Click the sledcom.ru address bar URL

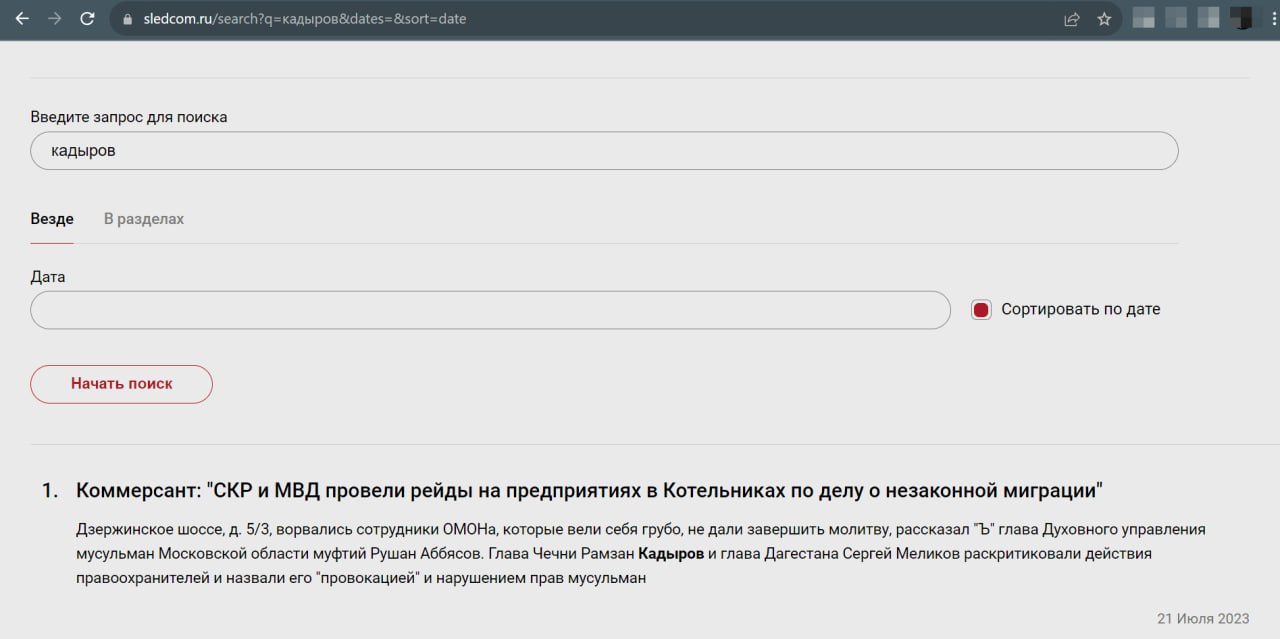(x=303, y=19)
